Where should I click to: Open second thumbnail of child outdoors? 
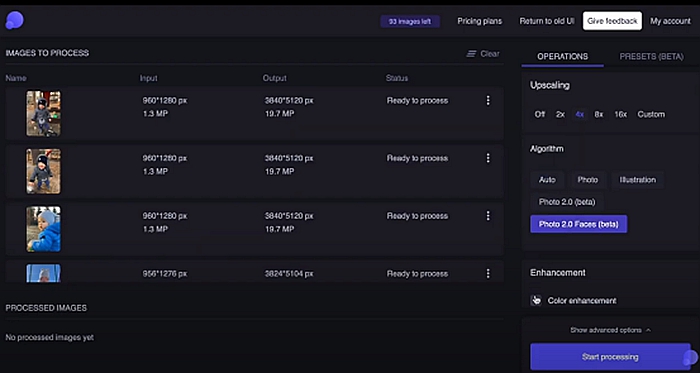(43, 171)
